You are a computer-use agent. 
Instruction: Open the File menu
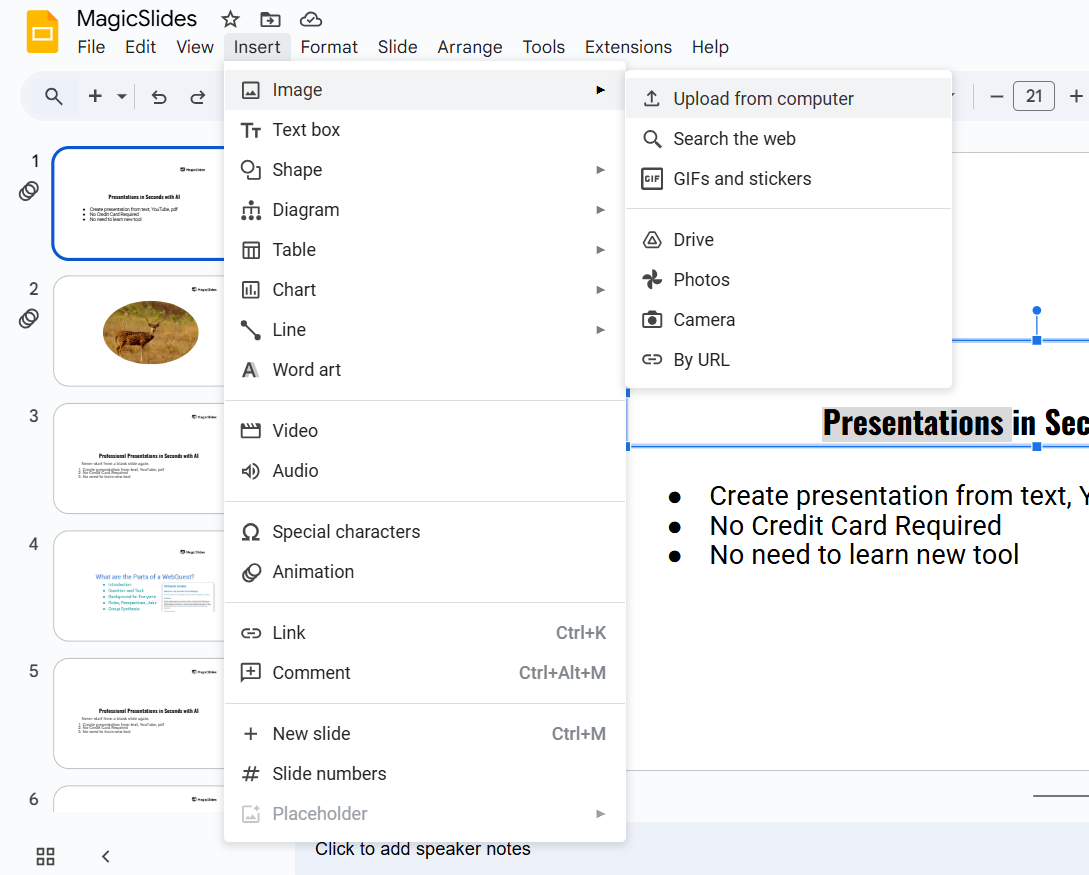tap(91, 47)
